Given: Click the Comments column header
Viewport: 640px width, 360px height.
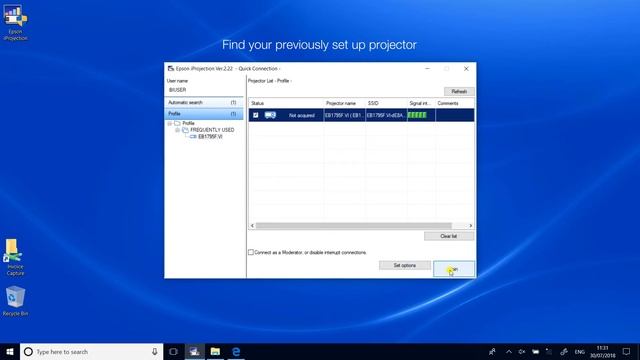Looking at the screenshot, I should click(455, 103).
